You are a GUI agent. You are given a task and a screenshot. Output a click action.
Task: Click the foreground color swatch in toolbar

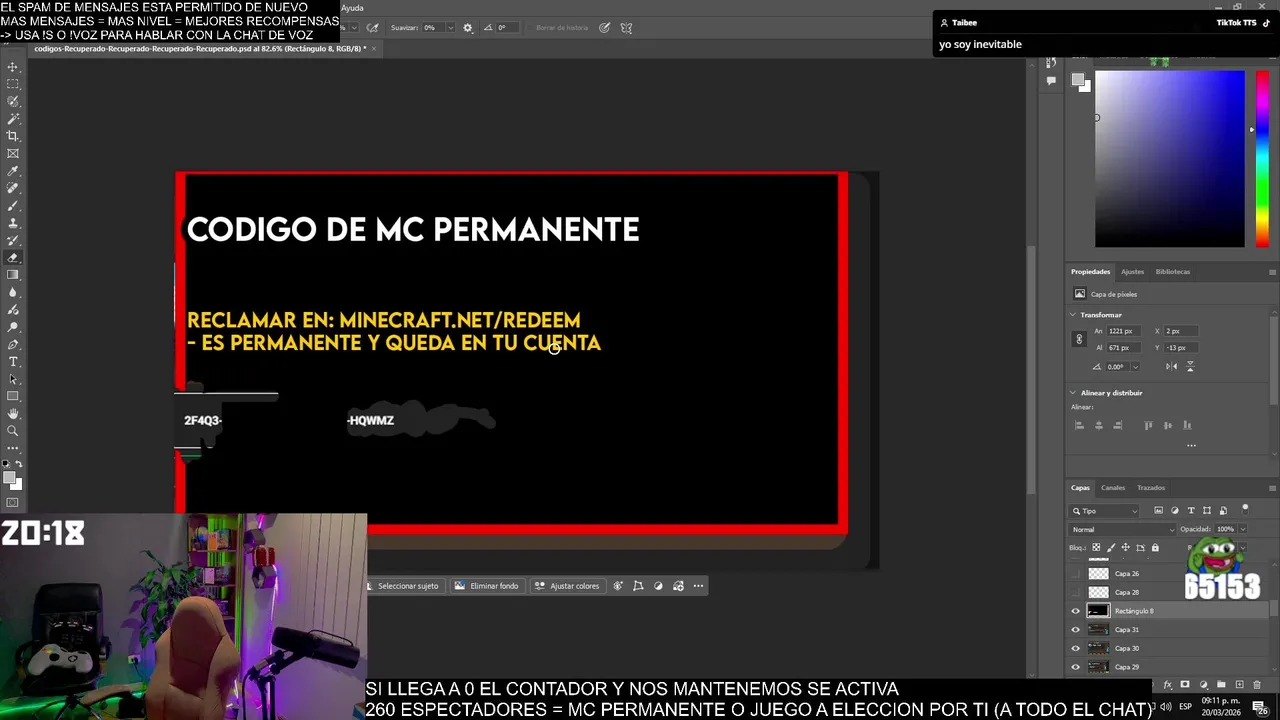tap(11, 478)
